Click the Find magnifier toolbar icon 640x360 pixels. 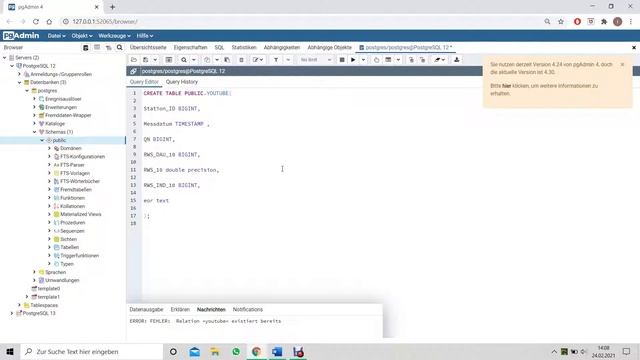(184, 60)
